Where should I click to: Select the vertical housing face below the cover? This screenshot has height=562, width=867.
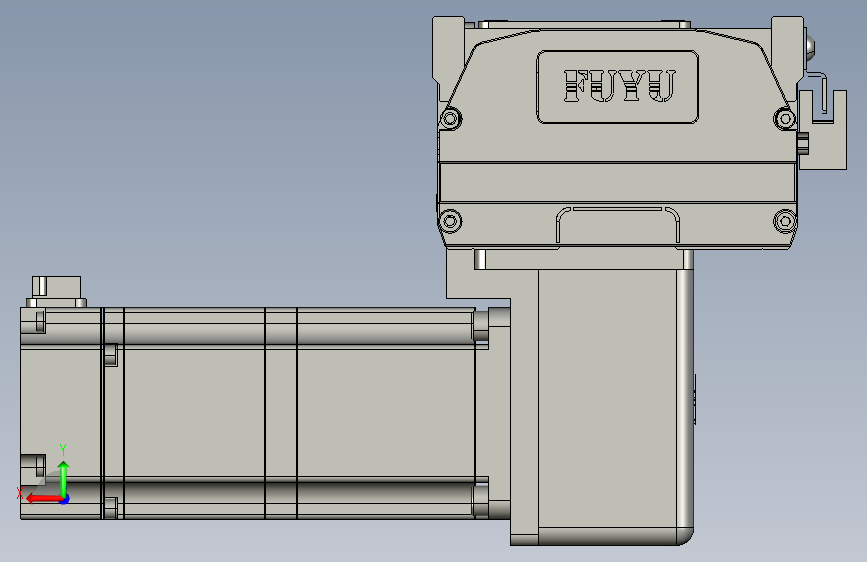pos(607,398)
